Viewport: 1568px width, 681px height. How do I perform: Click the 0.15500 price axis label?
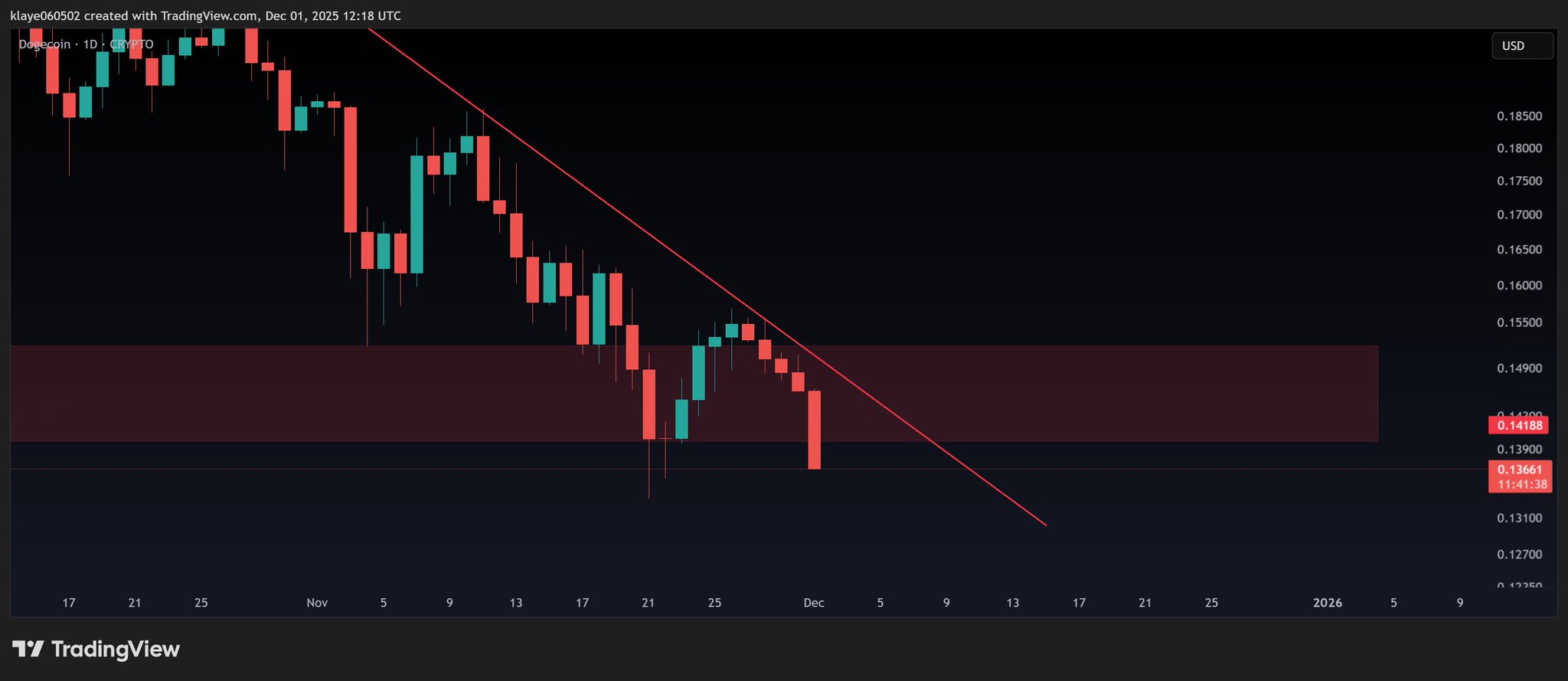click(1519, 322)
